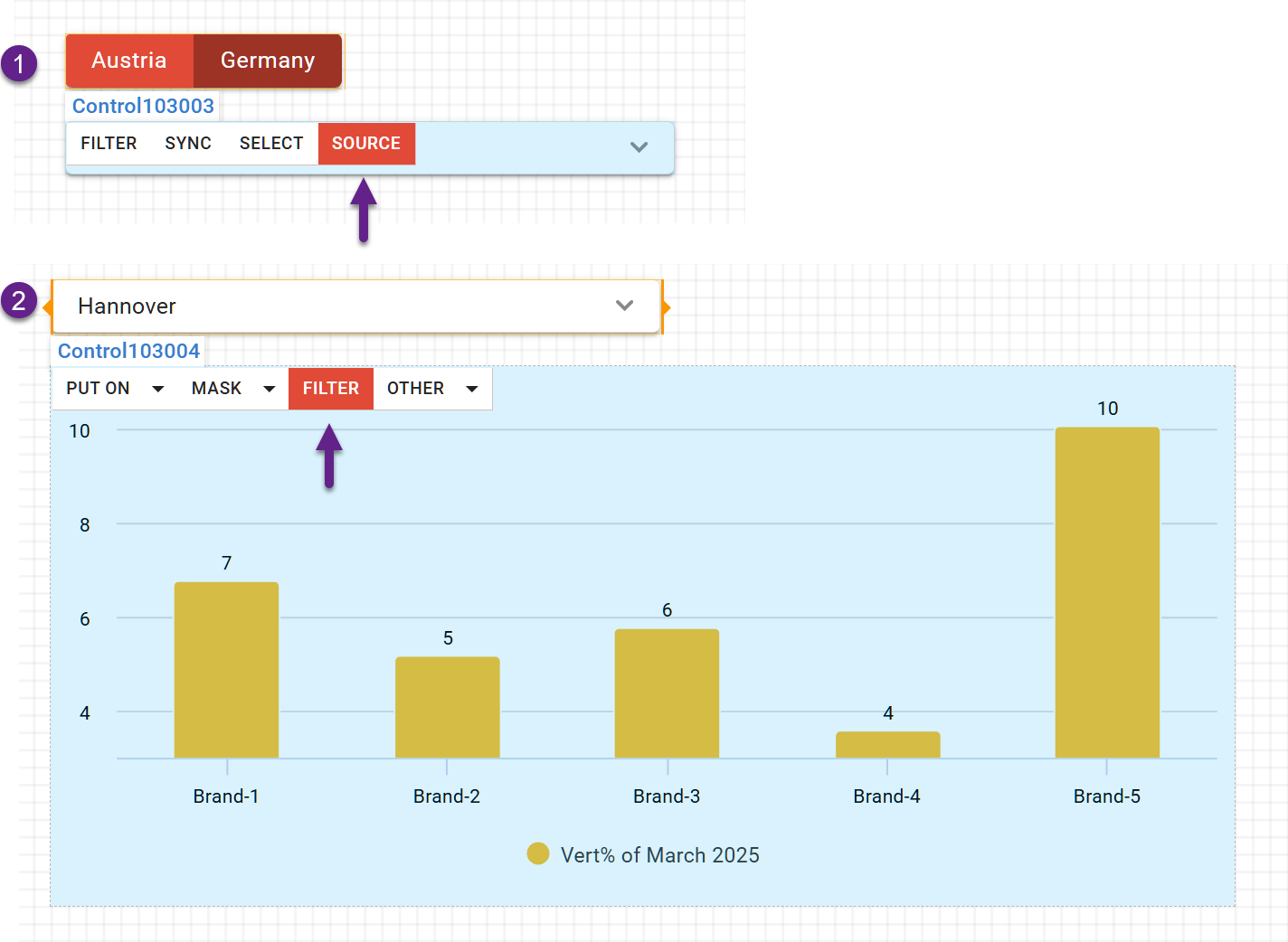Open the FILTER tab in Control103003
The image size is (1288, 942).
(109, 144)
